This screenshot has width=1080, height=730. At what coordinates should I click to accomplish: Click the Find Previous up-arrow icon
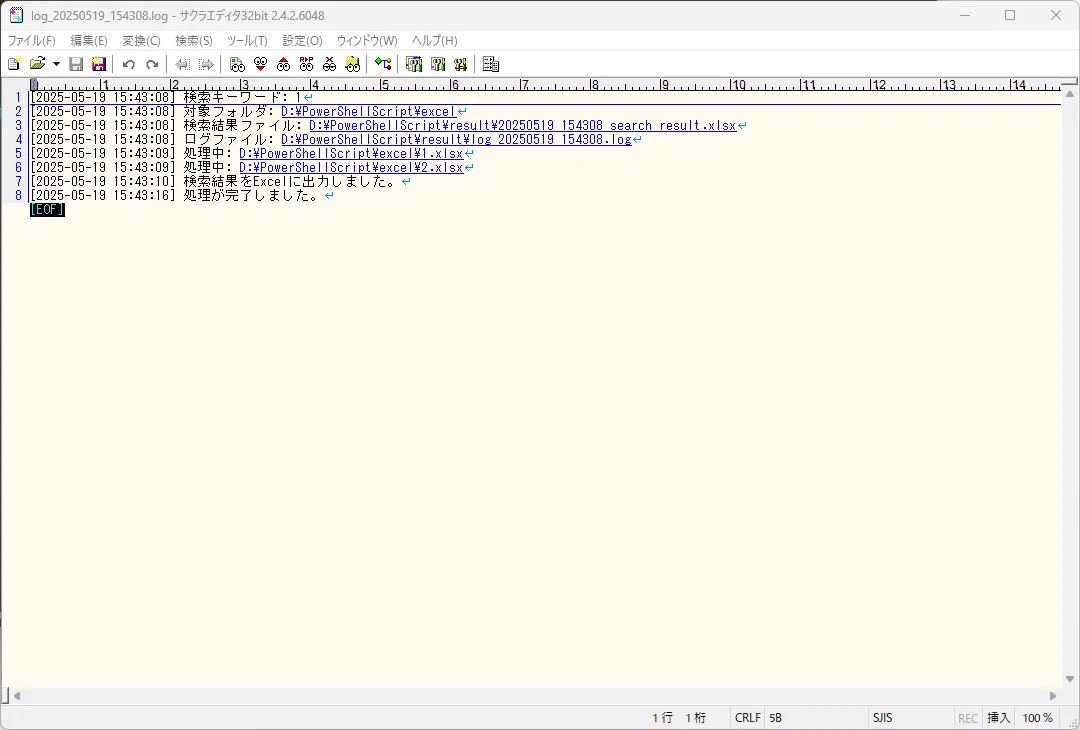(284, 64)
